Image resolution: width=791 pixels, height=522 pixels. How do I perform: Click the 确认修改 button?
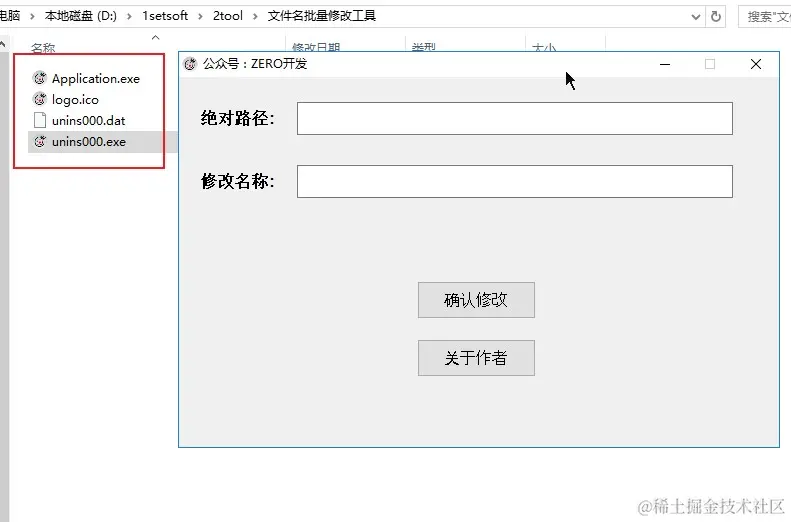pyautogui.click(x=476, y=300)
